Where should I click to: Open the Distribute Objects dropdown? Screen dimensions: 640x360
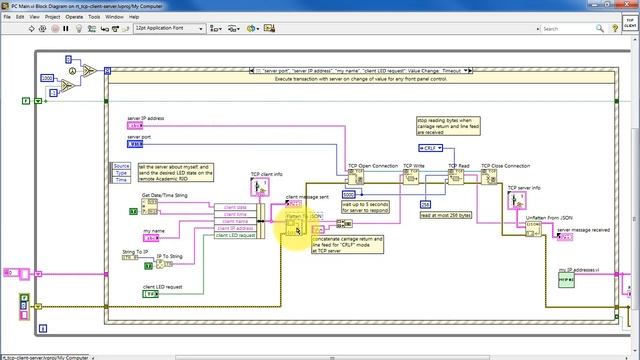pyautogui.click(x=233, y=29)
